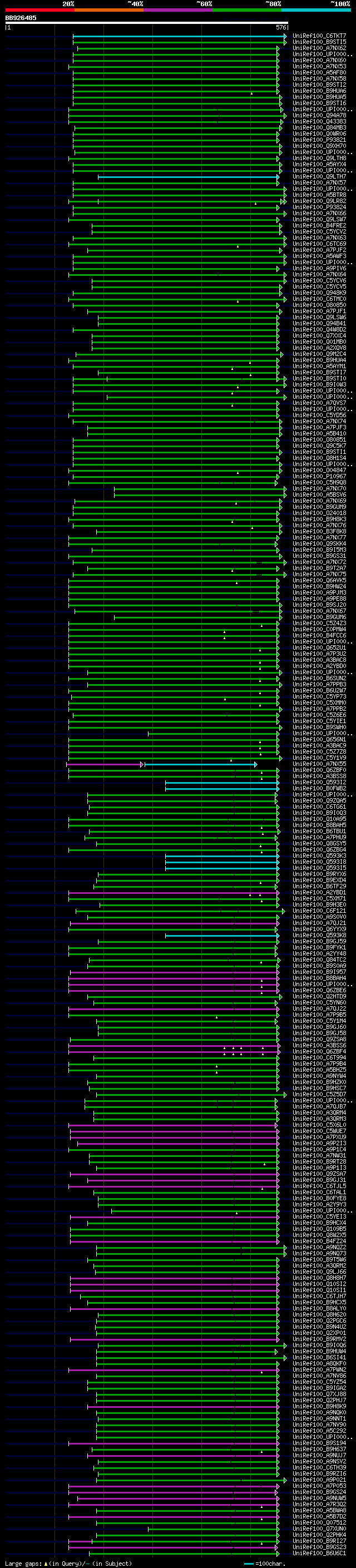Image resolution: width=356 pixels, height=1568 pixels.
Task: Open hit label UniRef100_A7NX55
Action: [x=319, y=764]
